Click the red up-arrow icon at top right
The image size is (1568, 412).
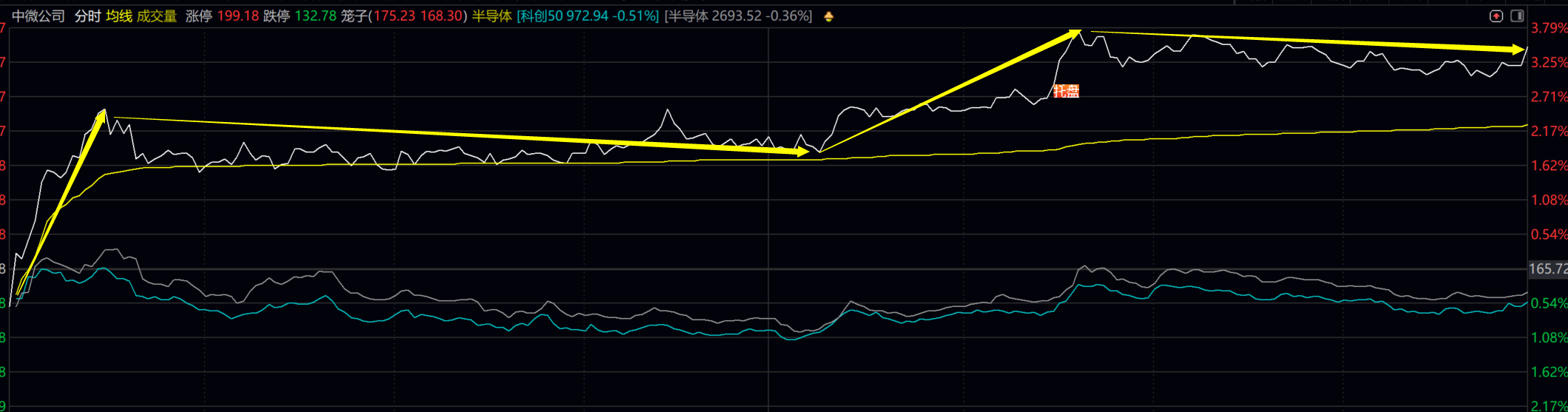1496,16
